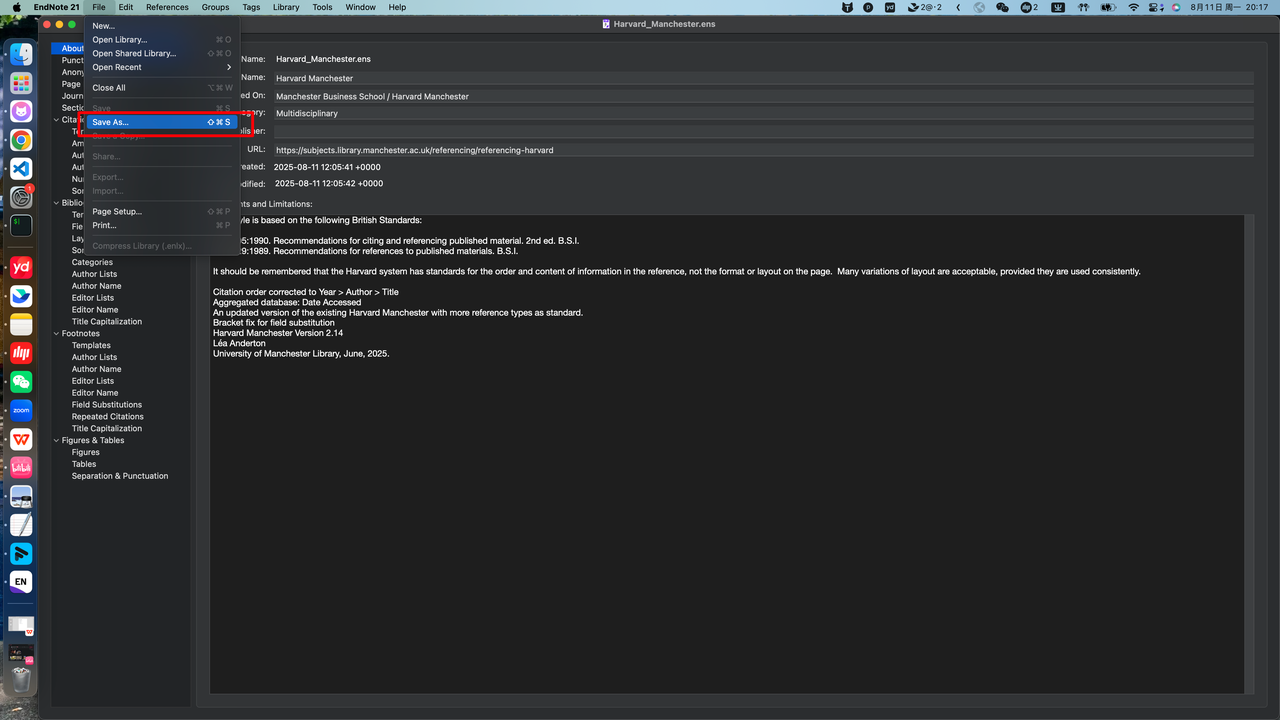Viewport: 1280px width, 720px height.
Task: Click the Wi-Fi status icon
Action: [x=1133, y=7]
